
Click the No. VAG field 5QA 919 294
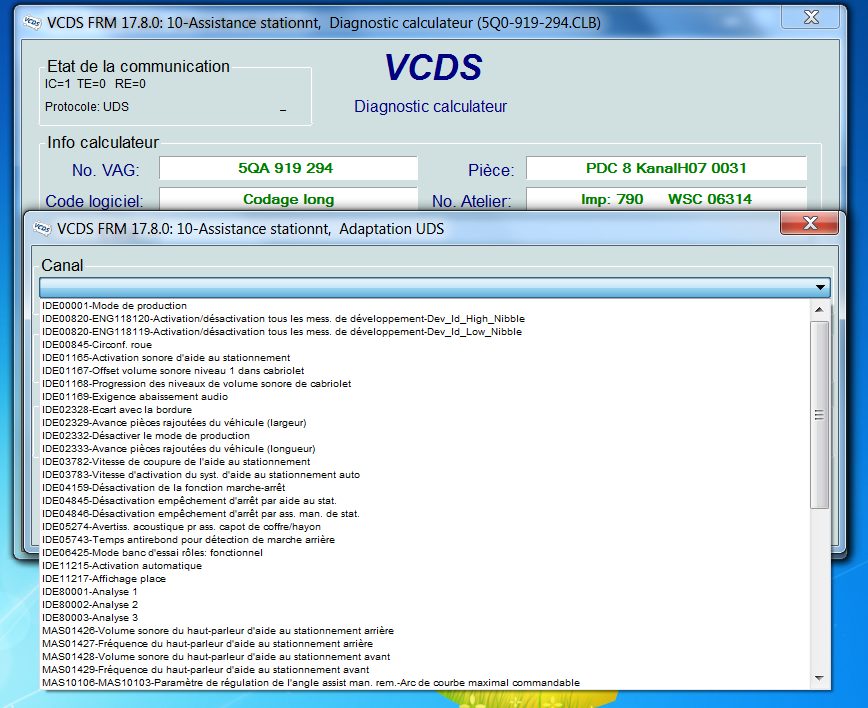(x=288, y=169)
